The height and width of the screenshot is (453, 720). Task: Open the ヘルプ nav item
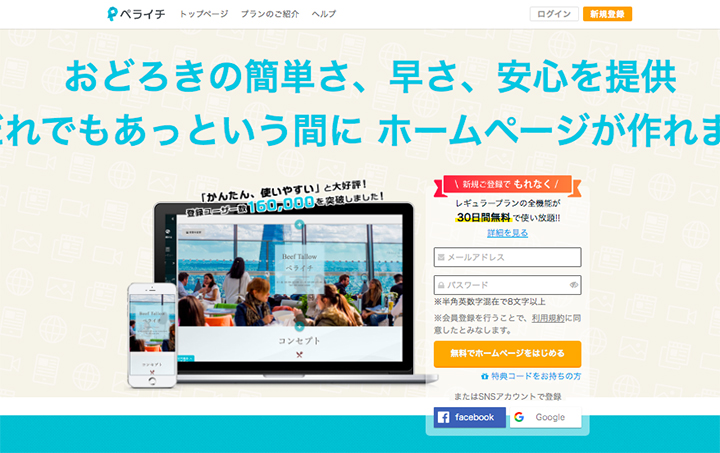(324, 14)
